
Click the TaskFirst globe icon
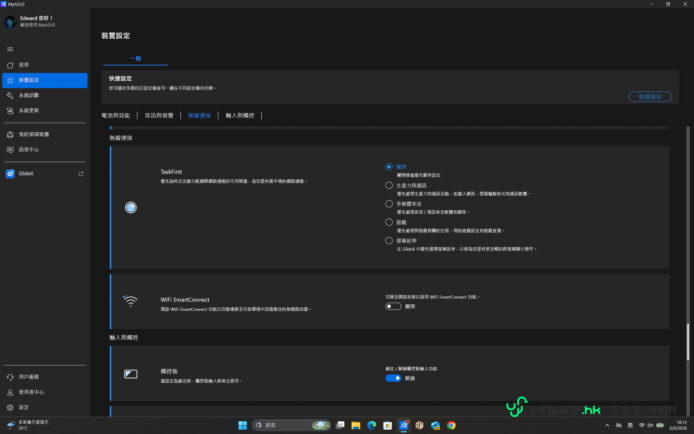[131, 207]
